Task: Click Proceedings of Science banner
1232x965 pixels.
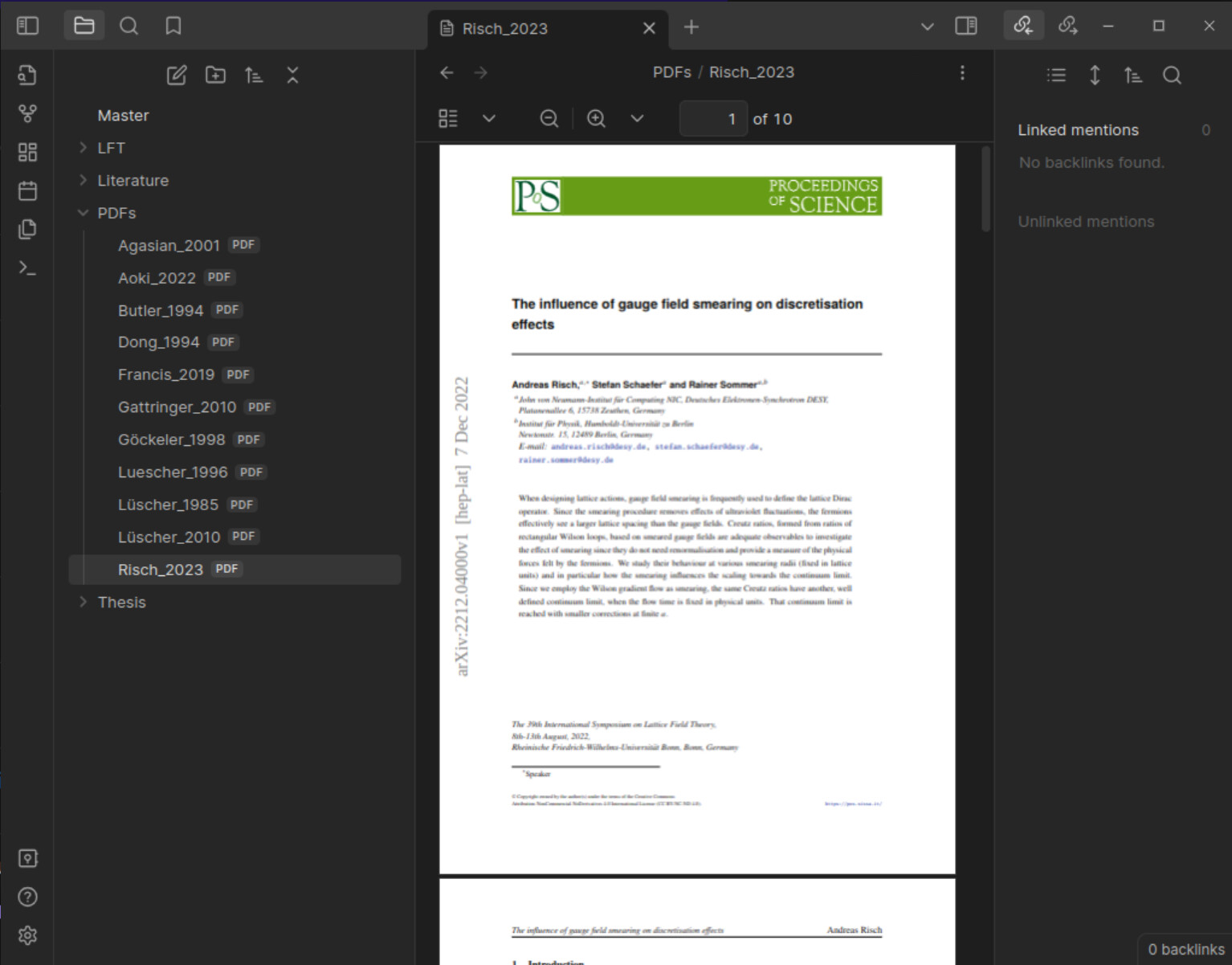Action: click(696, 196)
